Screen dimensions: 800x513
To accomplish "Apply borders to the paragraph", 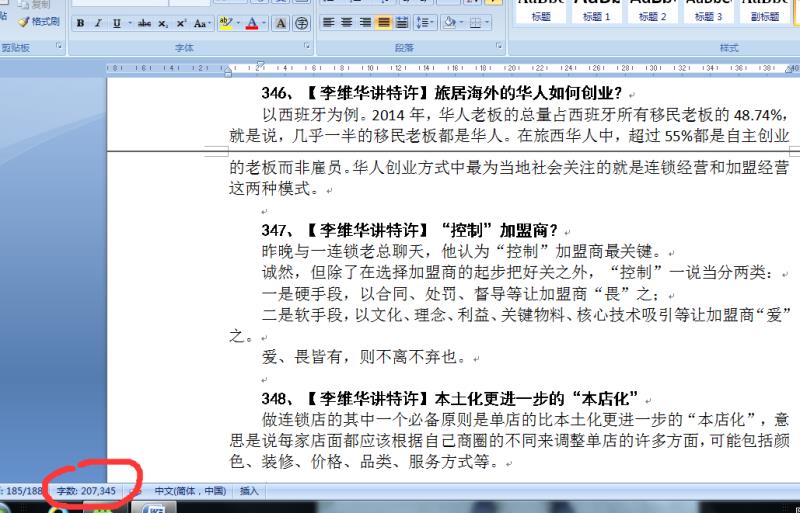I will 475,22.
